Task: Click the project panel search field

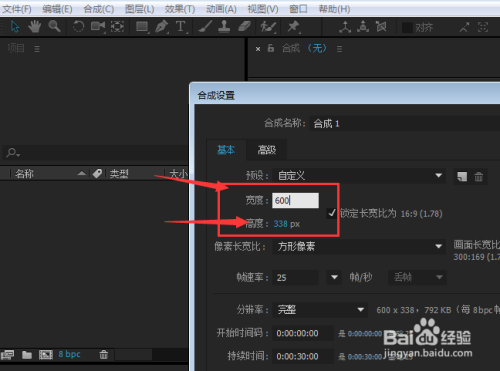Action: [95, 153]
